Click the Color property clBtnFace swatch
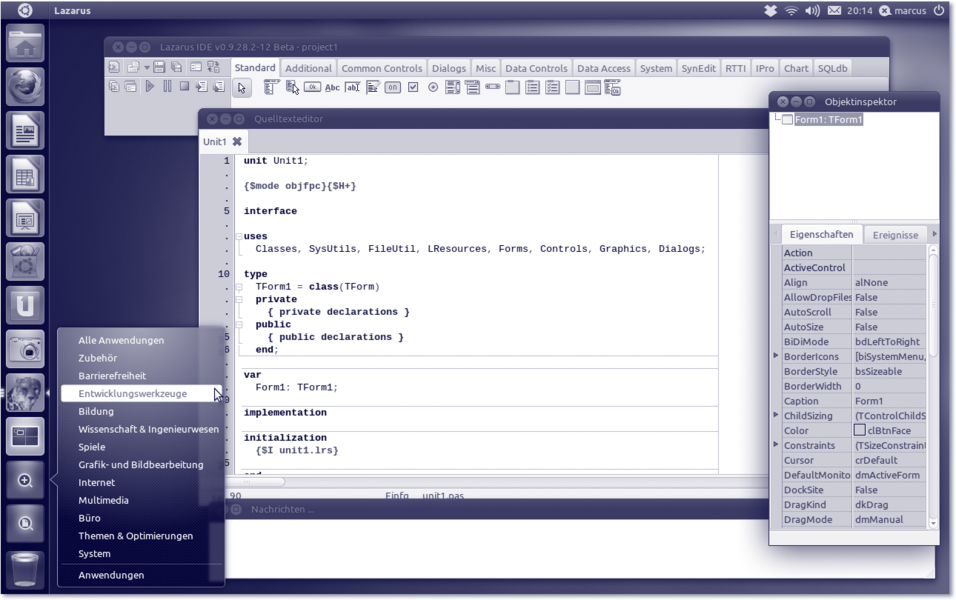Viewport: 956px width, 600px height. tap(859, 430)
